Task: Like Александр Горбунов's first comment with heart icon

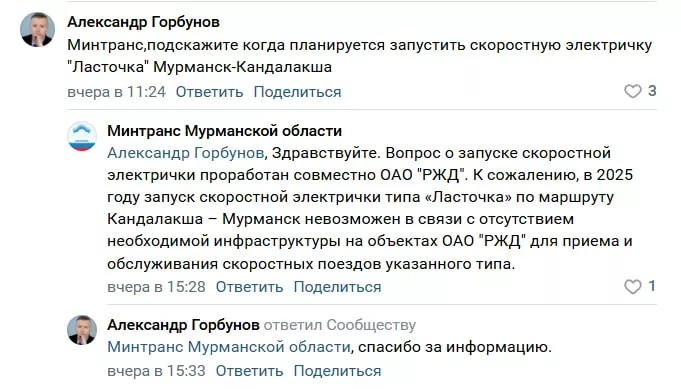Action: 632,91
